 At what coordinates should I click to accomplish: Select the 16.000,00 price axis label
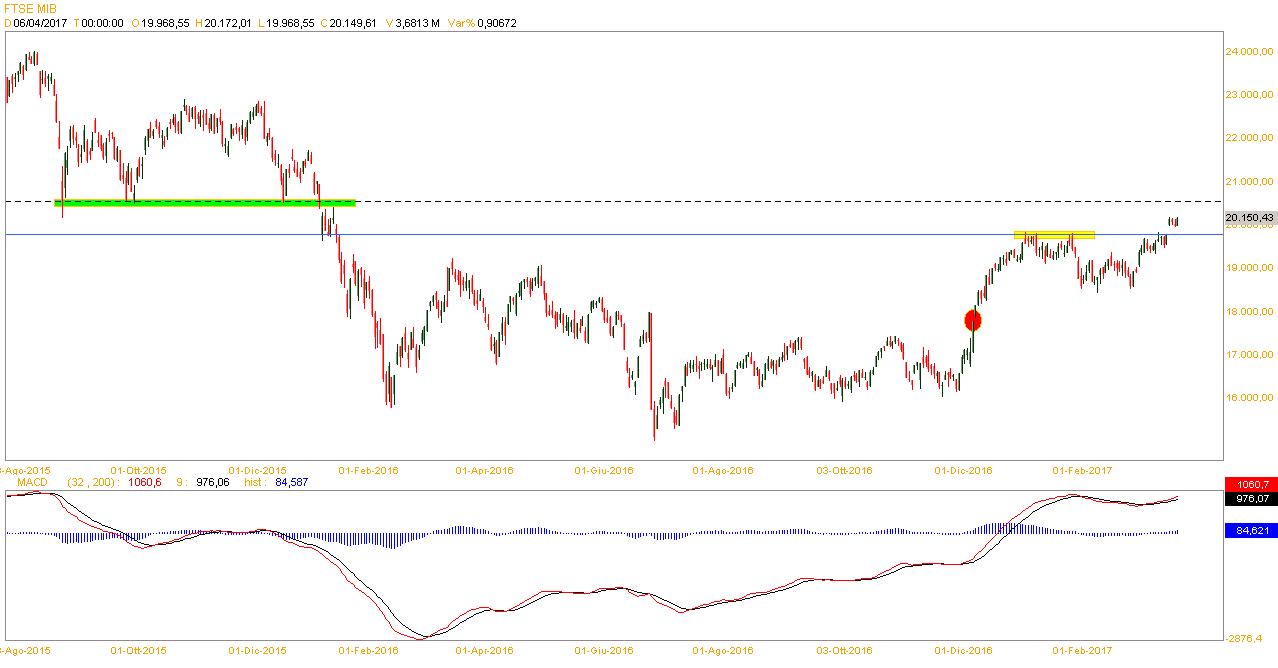point(1251,398)
